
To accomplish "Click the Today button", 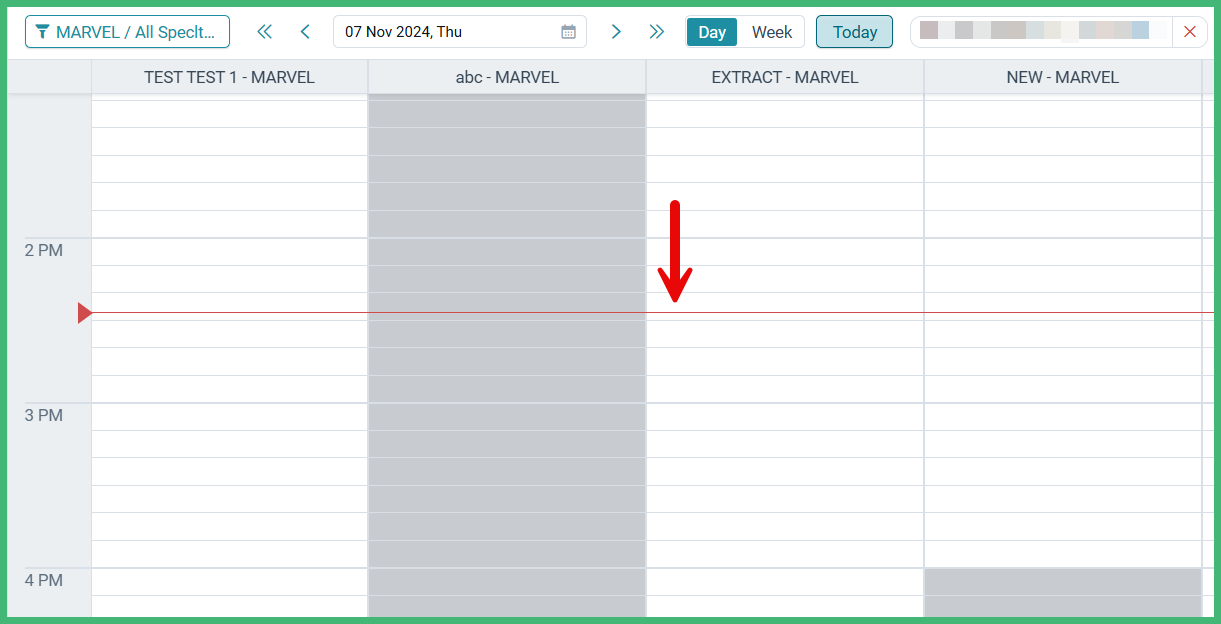I will (x=854, y=31).
